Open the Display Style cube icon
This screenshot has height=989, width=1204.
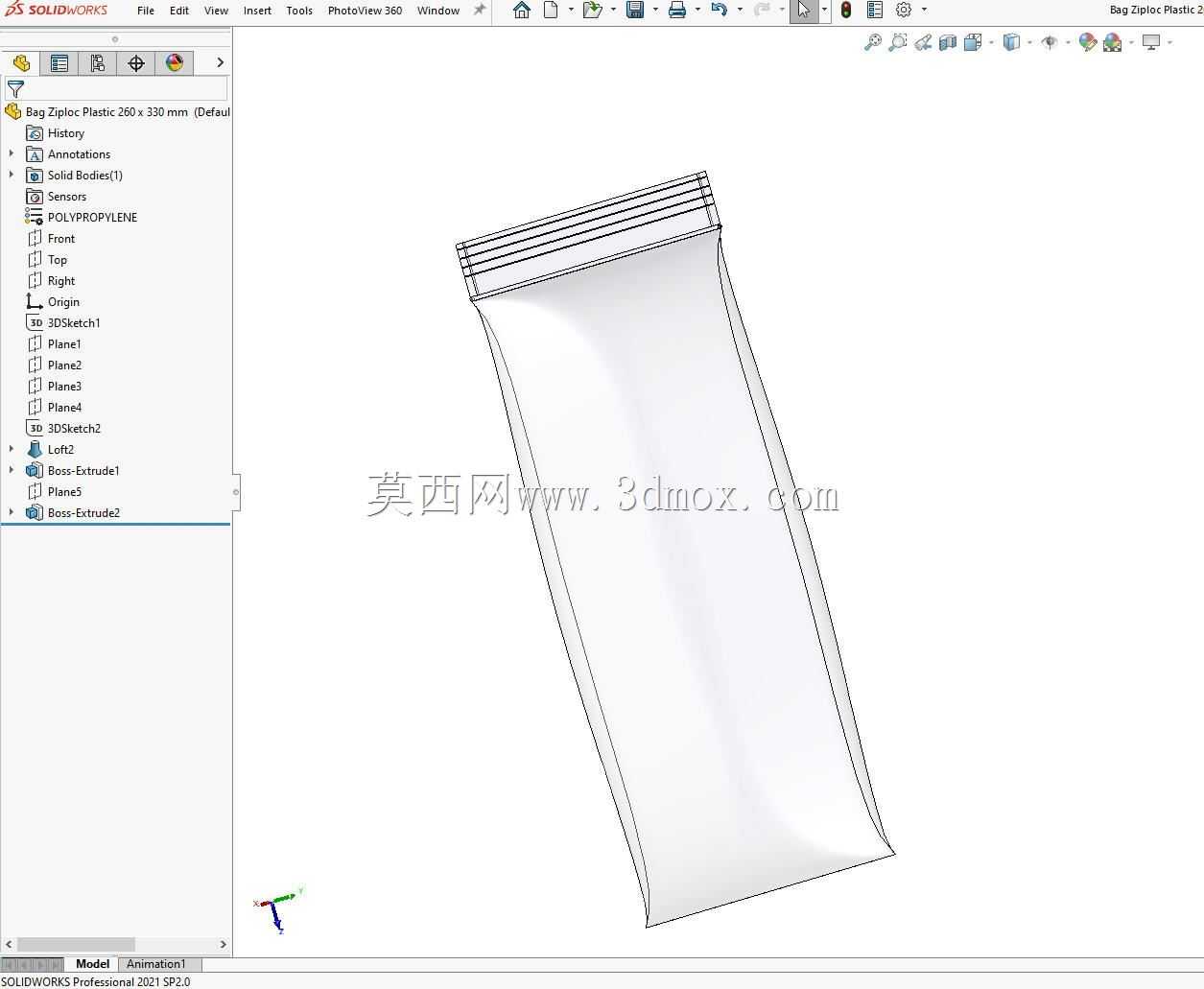pos(1011,42)
